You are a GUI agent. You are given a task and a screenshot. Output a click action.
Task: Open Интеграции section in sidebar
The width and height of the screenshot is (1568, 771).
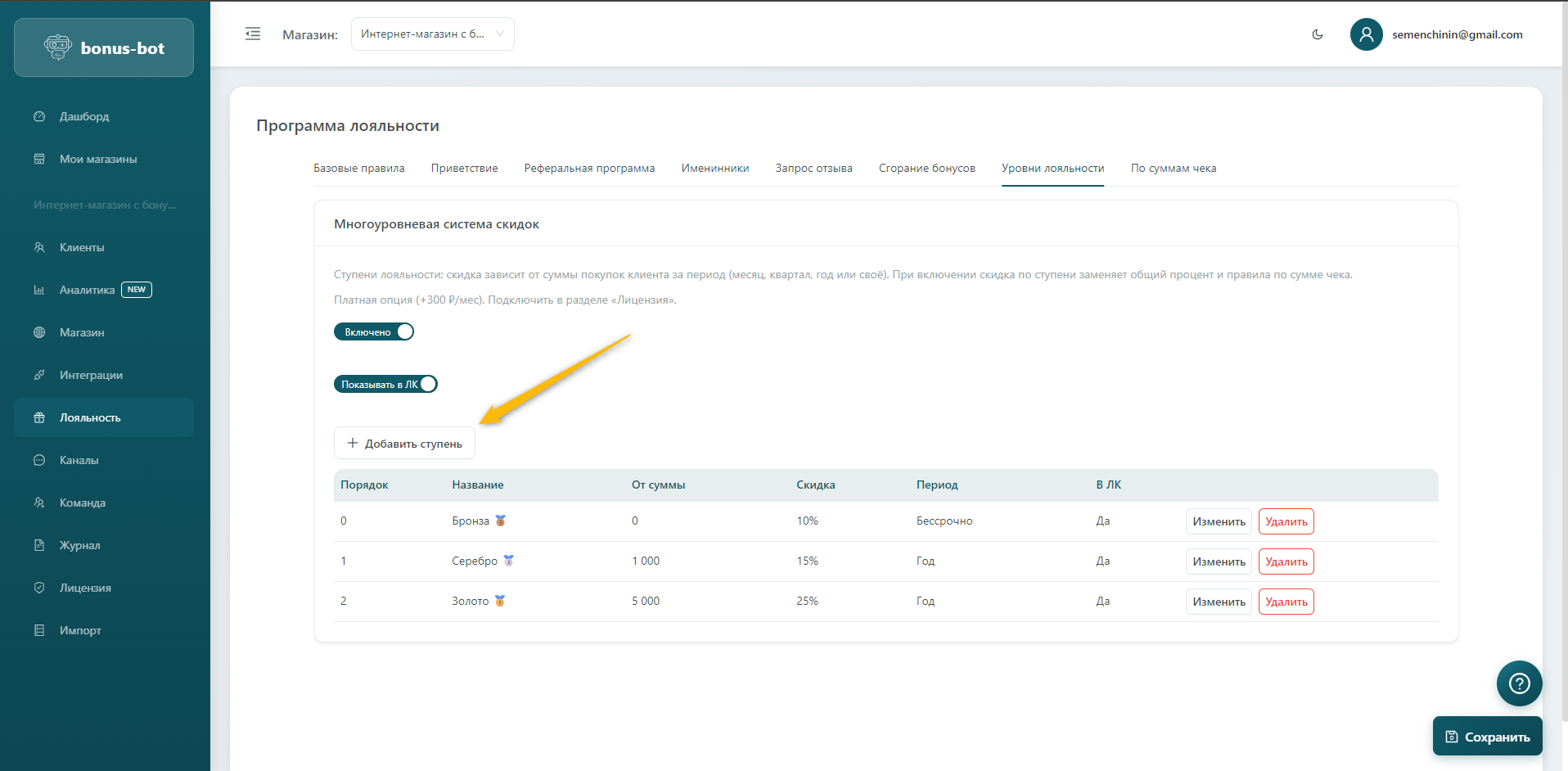(91, 375)
